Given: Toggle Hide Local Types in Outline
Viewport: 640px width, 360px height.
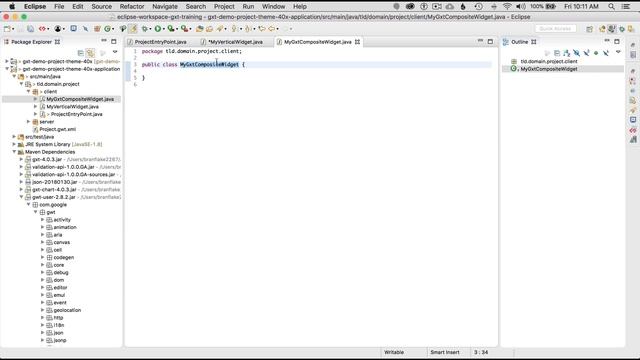Looking at the screenshot, I should 606,53.
